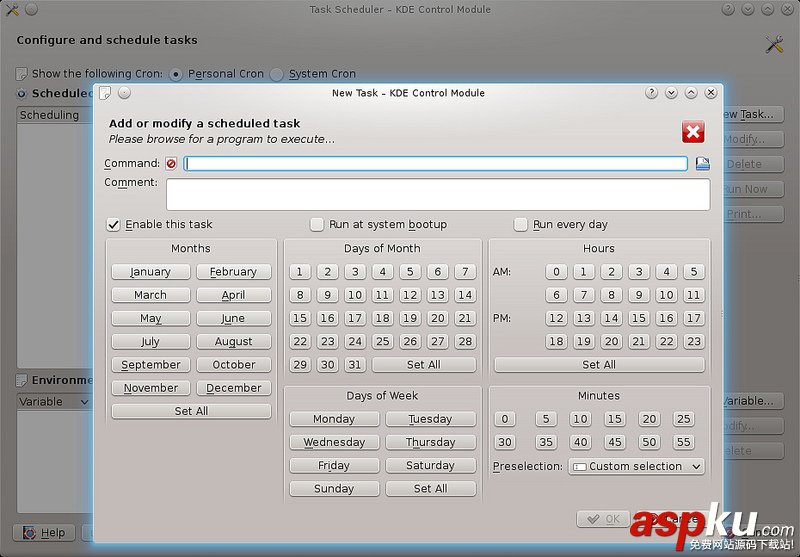
Task: Toggle hour 0 in AM hours
Action: click(x=556, y=272)
